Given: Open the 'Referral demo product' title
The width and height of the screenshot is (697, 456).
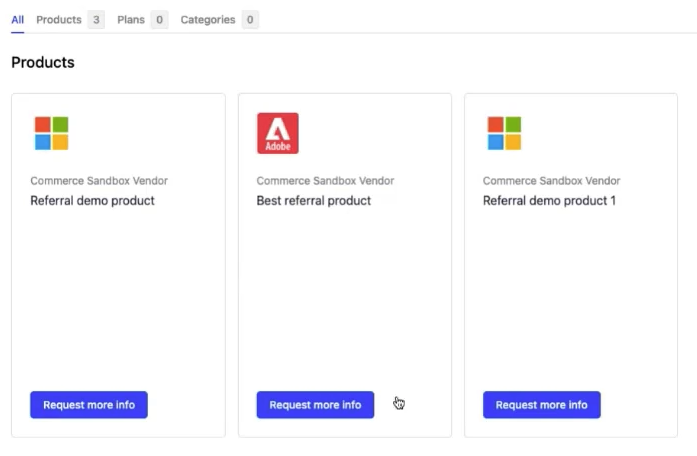Looking at the screenshot, I should (x=92, y=201).
